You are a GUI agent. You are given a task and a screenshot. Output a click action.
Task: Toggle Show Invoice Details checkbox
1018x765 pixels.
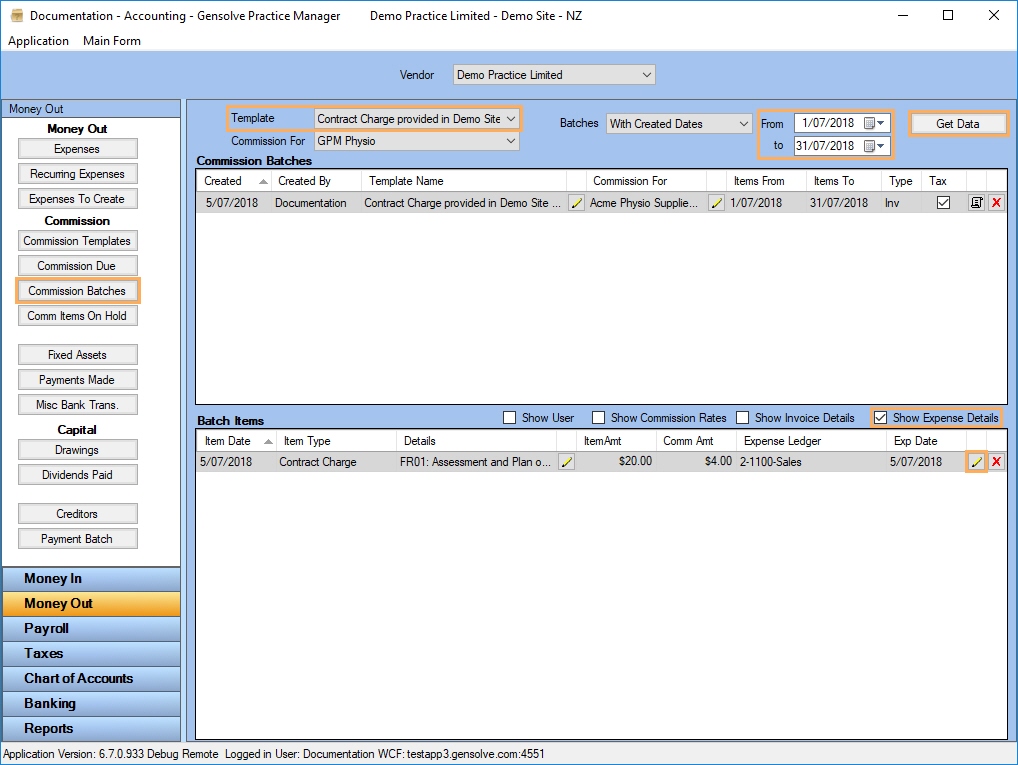tap(743, 418)
